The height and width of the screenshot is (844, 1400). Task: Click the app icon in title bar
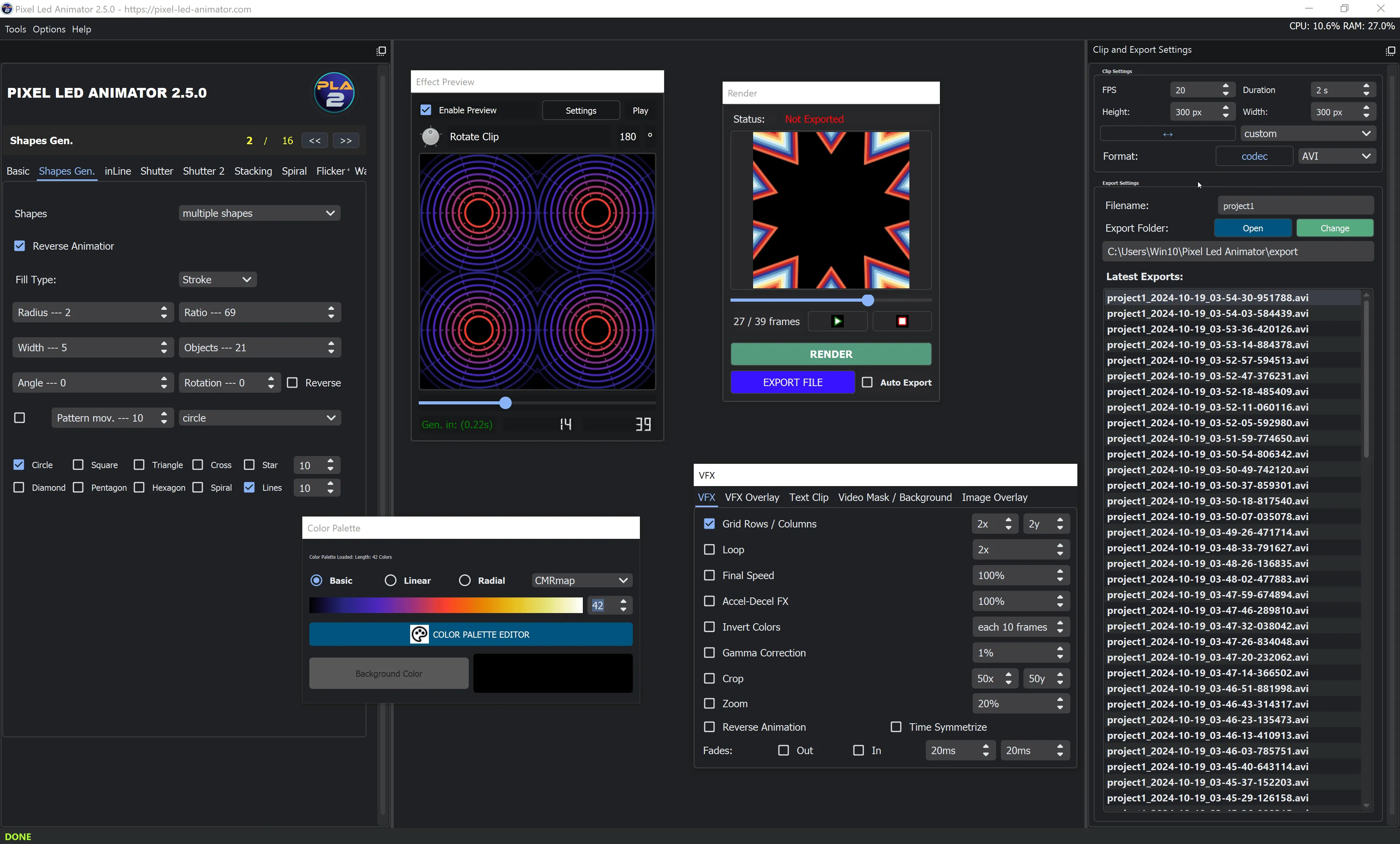coord(7,9)
